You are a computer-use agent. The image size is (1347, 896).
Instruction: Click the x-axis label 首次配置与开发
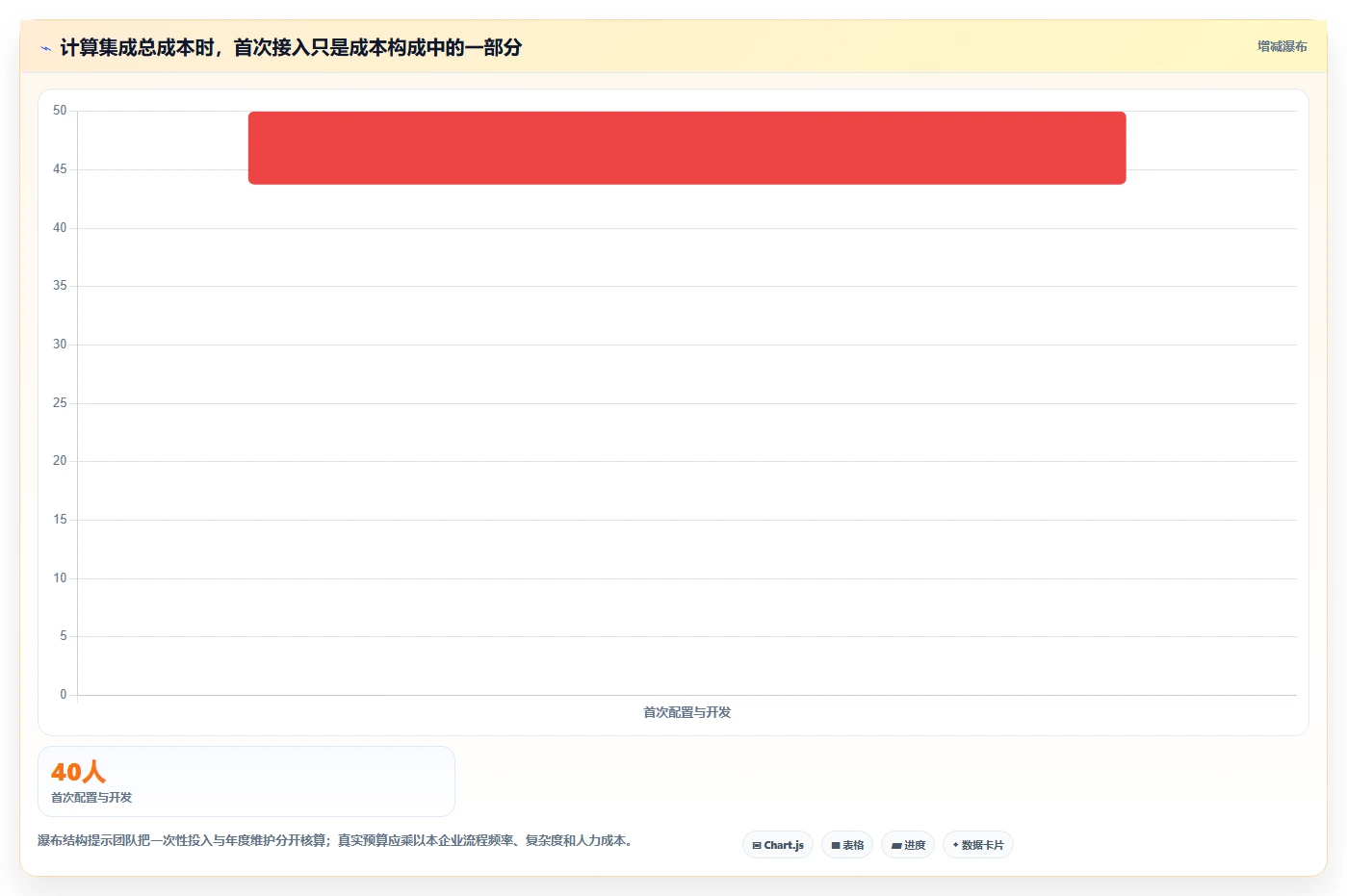686,712
